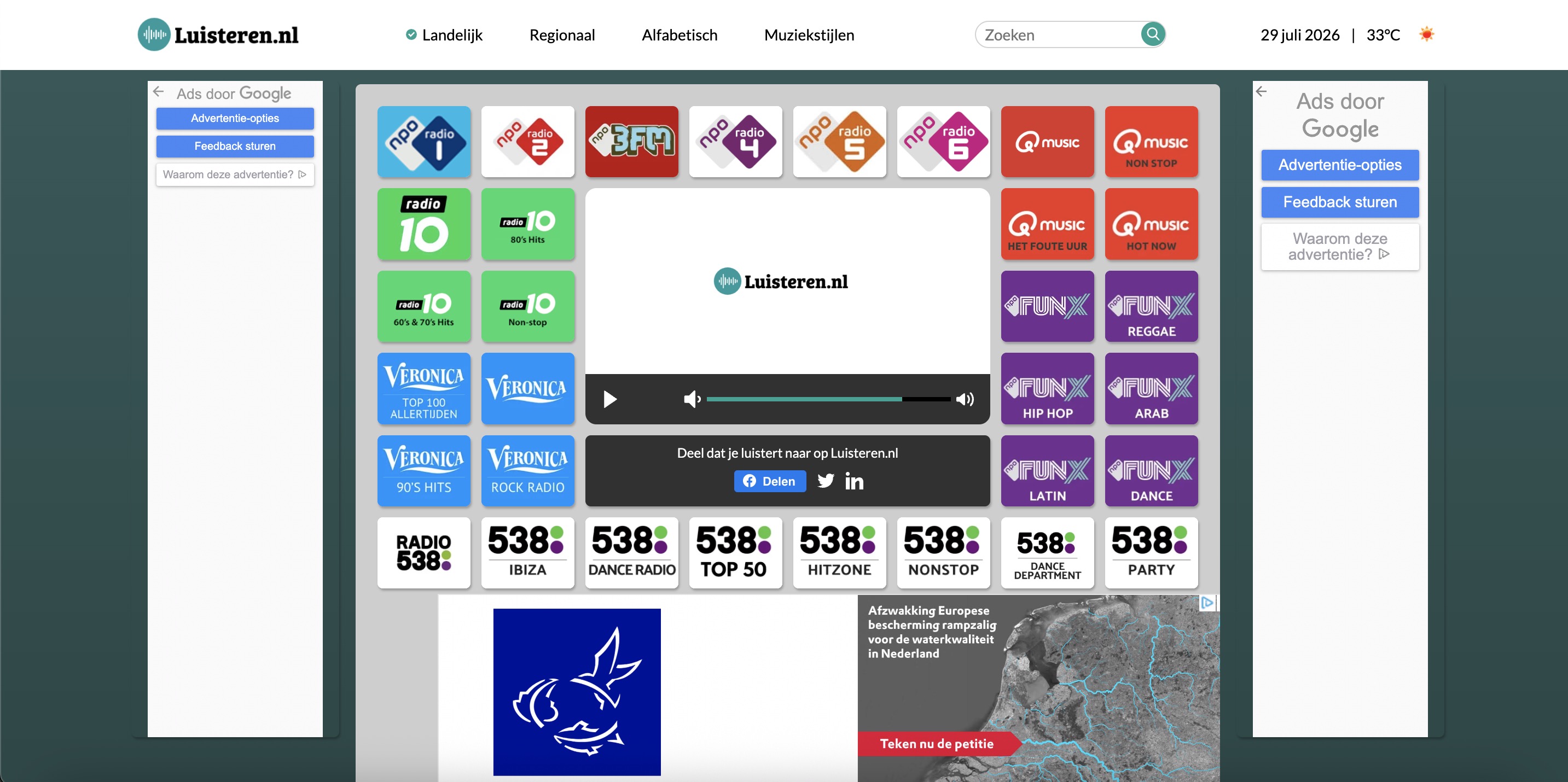Play 538 Top 50
This screenshot has height=782, width=1568.
(x=735, y=552)
